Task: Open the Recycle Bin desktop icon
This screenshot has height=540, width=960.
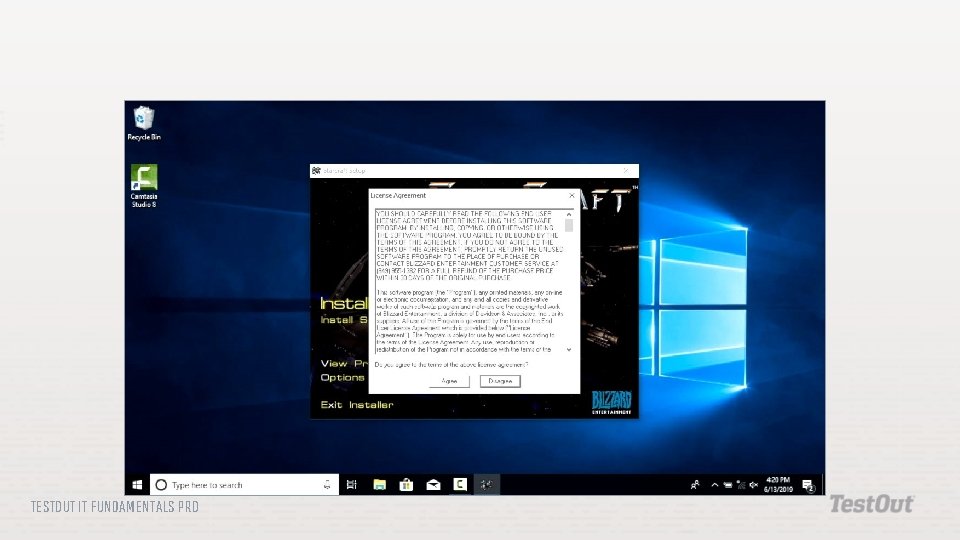Action: pyautogui.click(x=144, y=123)
